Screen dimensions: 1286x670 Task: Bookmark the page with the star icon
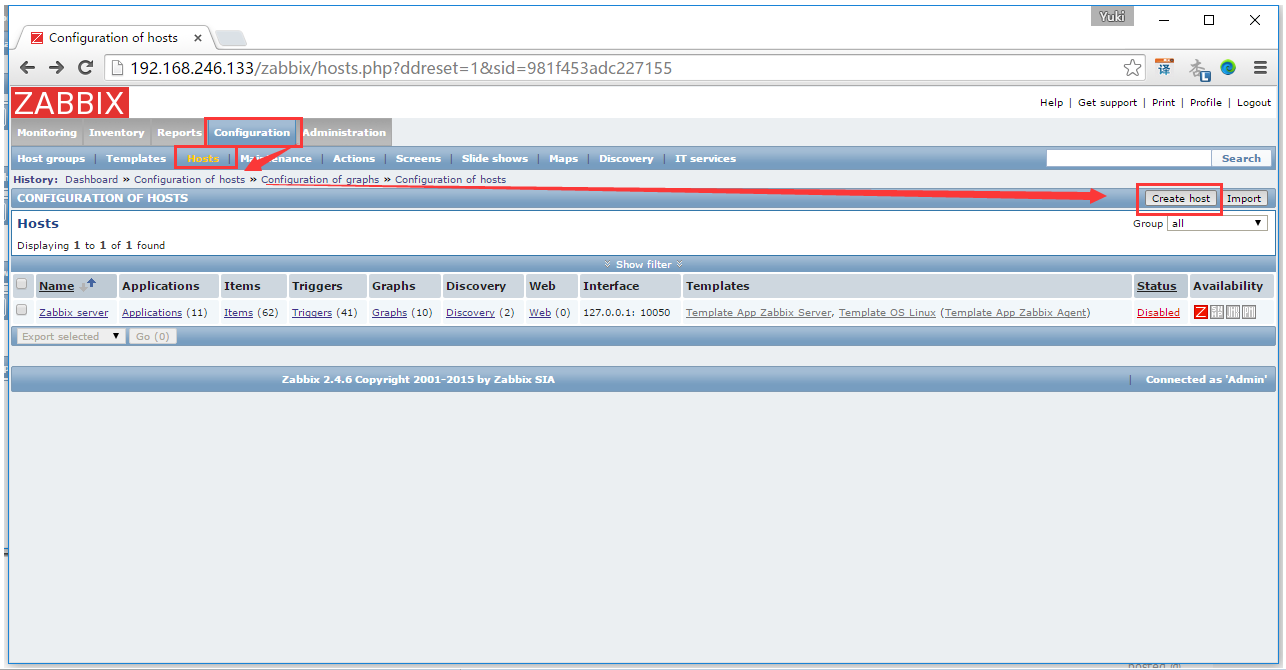1132,68
